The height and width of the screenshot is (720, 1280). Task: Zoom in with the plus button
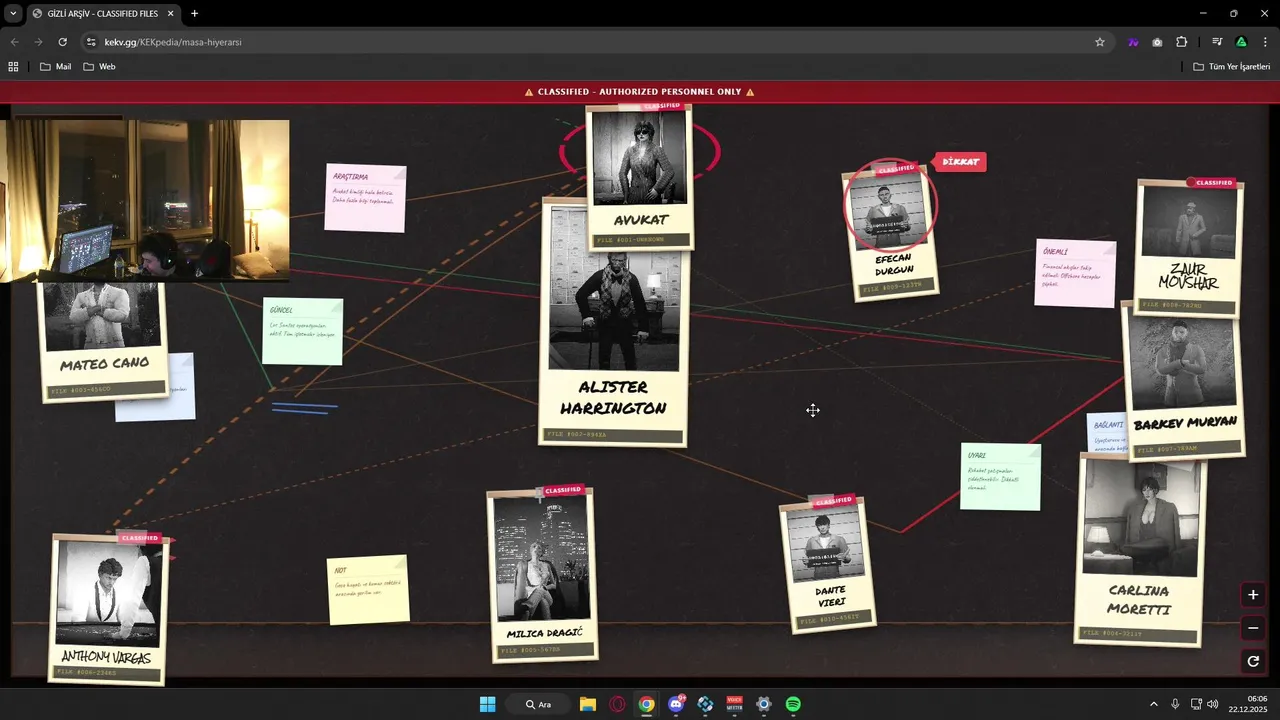coord(1253,595)
